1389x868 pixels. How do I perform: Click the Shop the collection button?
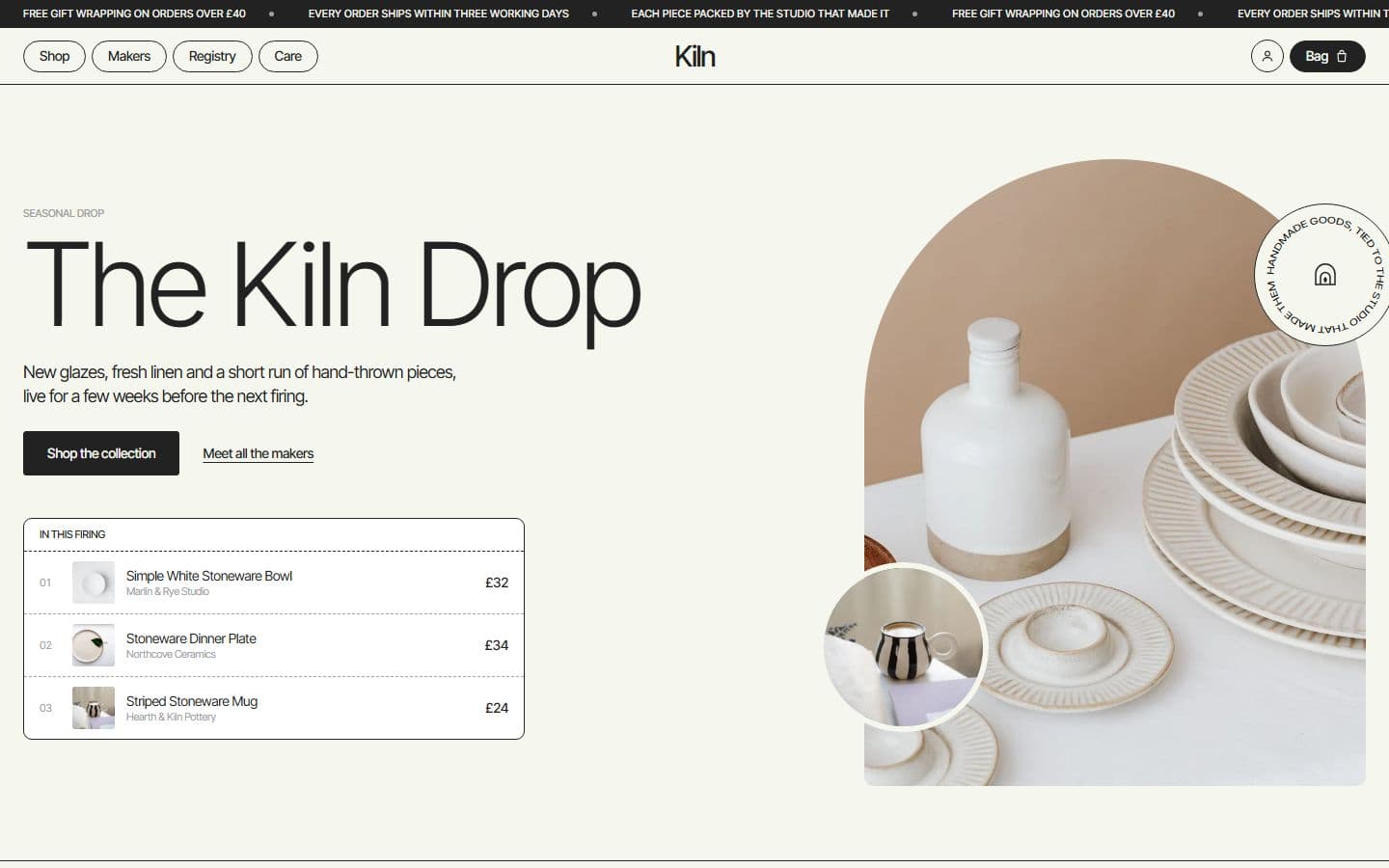(x=101, y=453)
